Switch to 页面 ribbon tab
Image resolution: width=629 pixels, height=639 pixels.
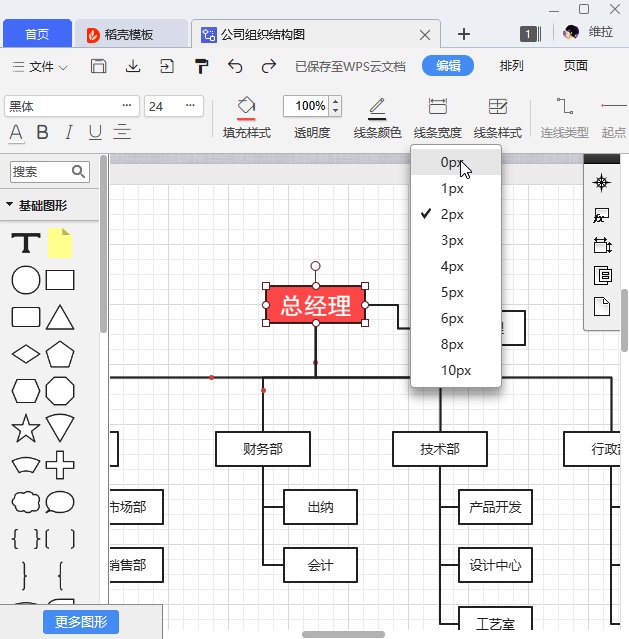click(x=575, y=66)
